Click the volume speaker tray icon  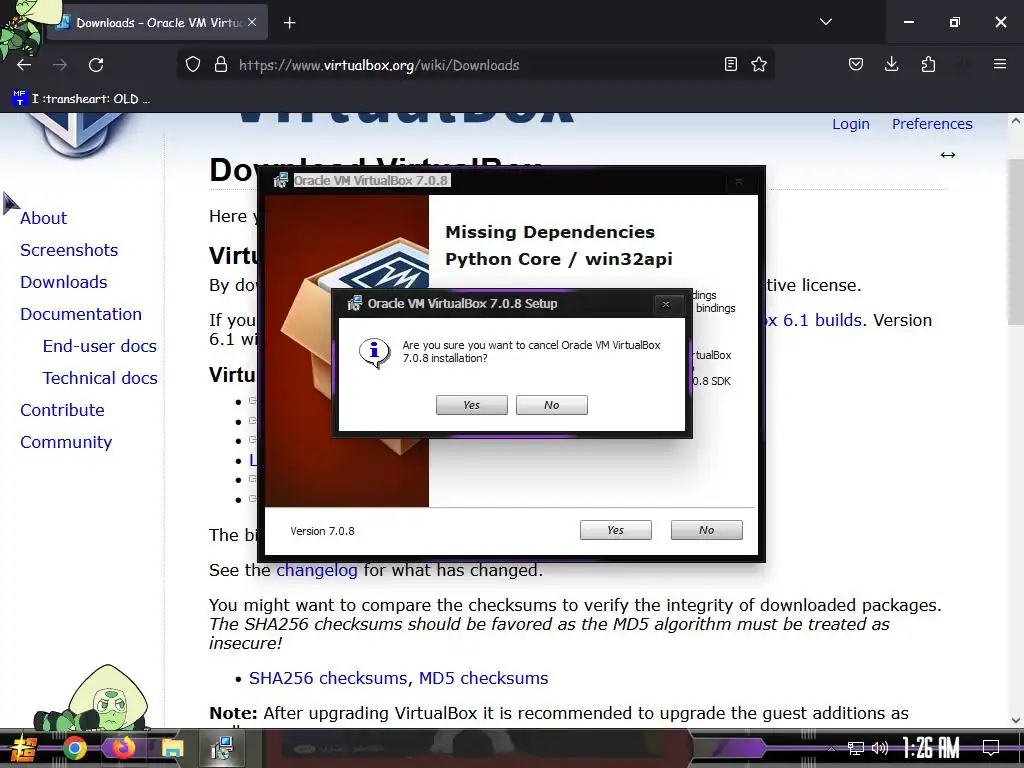click(x=880, y=748)
